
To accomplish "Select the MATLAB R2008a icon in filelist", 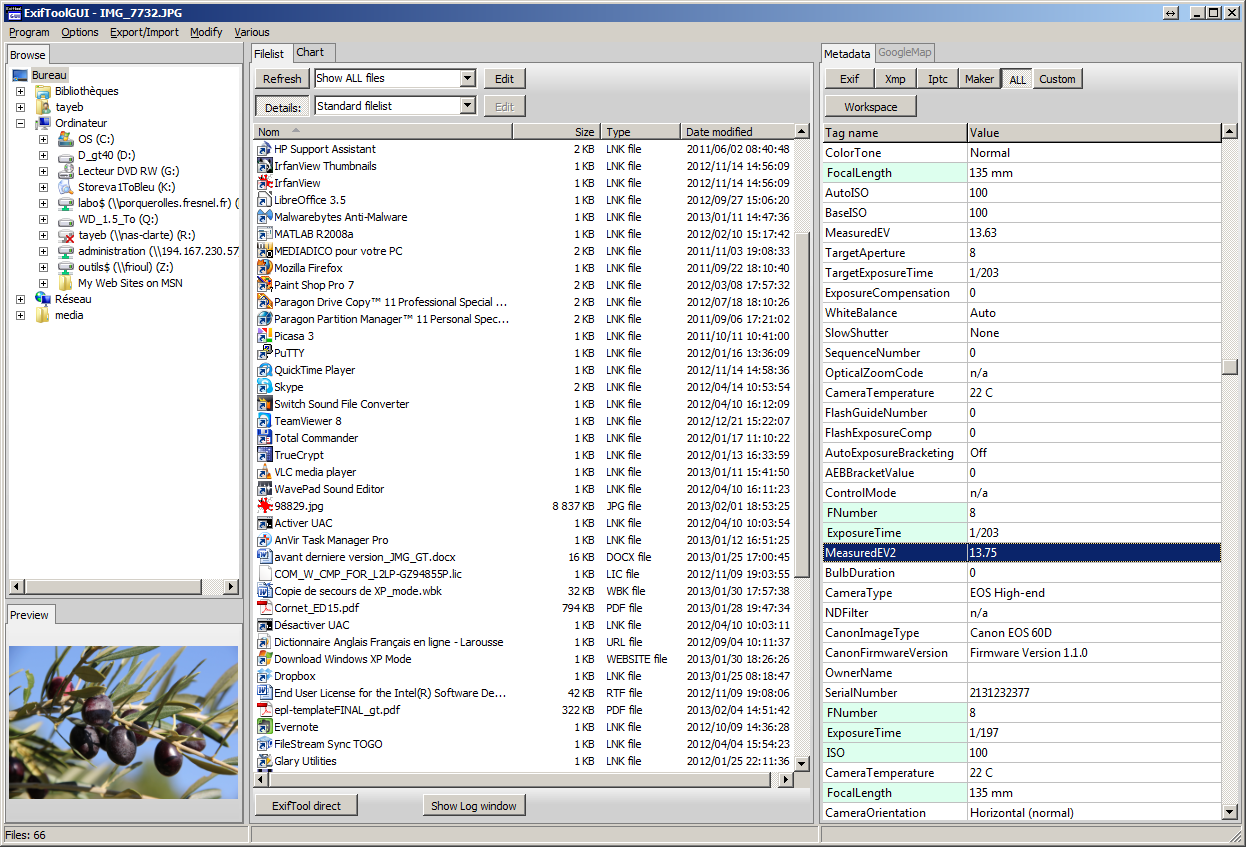I will (265, 234).
